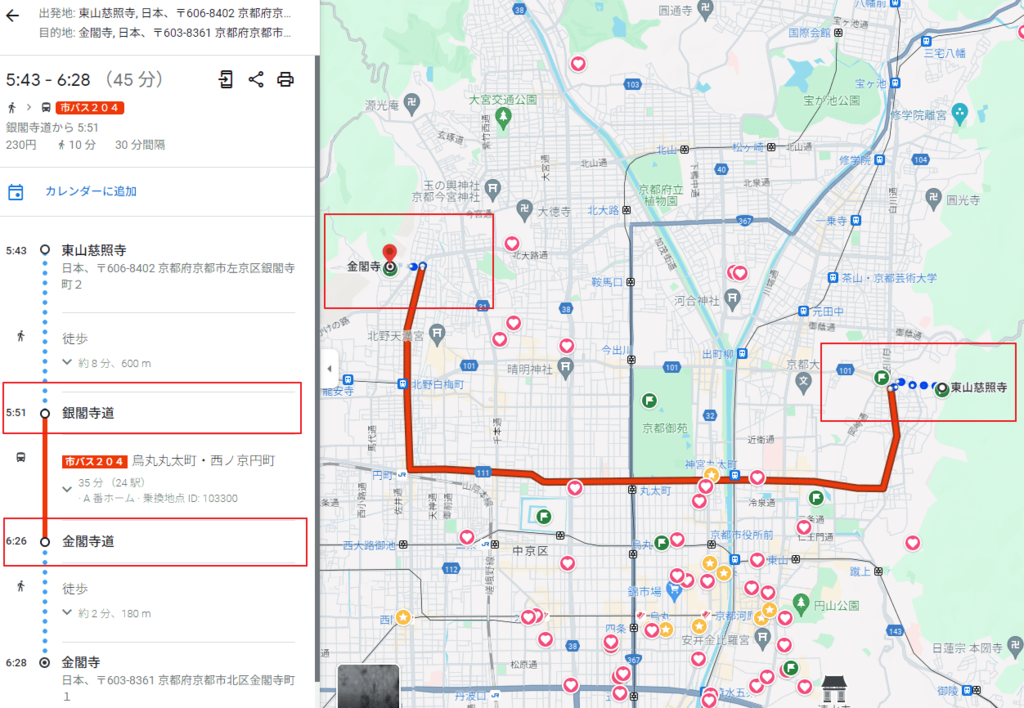Viewport: 1024px width, 708px height.
Task: Click 修学院離宮 attraction marker
Action: pyautogui.click(x=959, y=113)
